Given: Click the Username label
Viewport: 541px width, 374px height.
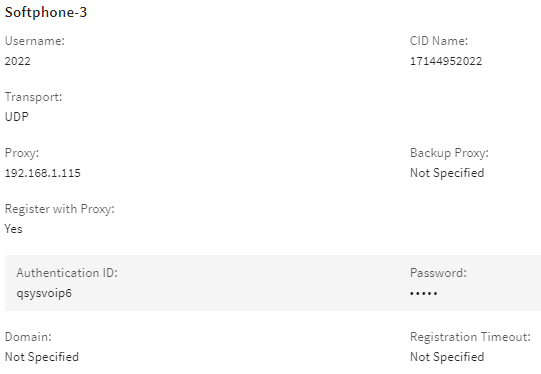Looking at the screenshot, I should pos(35,41).
